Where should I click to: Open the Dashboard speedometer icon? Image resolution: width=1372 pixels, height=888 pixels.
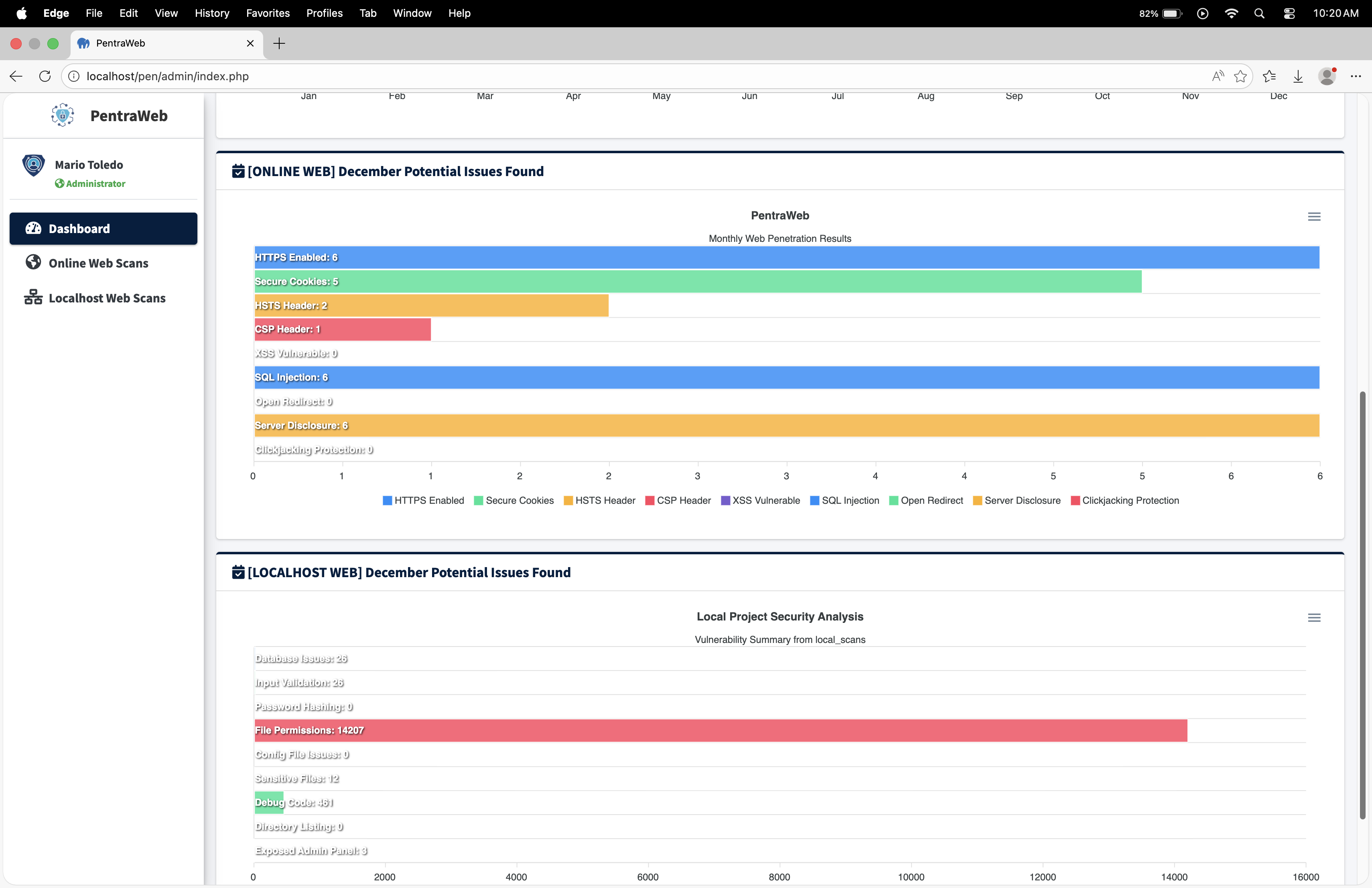(x=33, y=228)
